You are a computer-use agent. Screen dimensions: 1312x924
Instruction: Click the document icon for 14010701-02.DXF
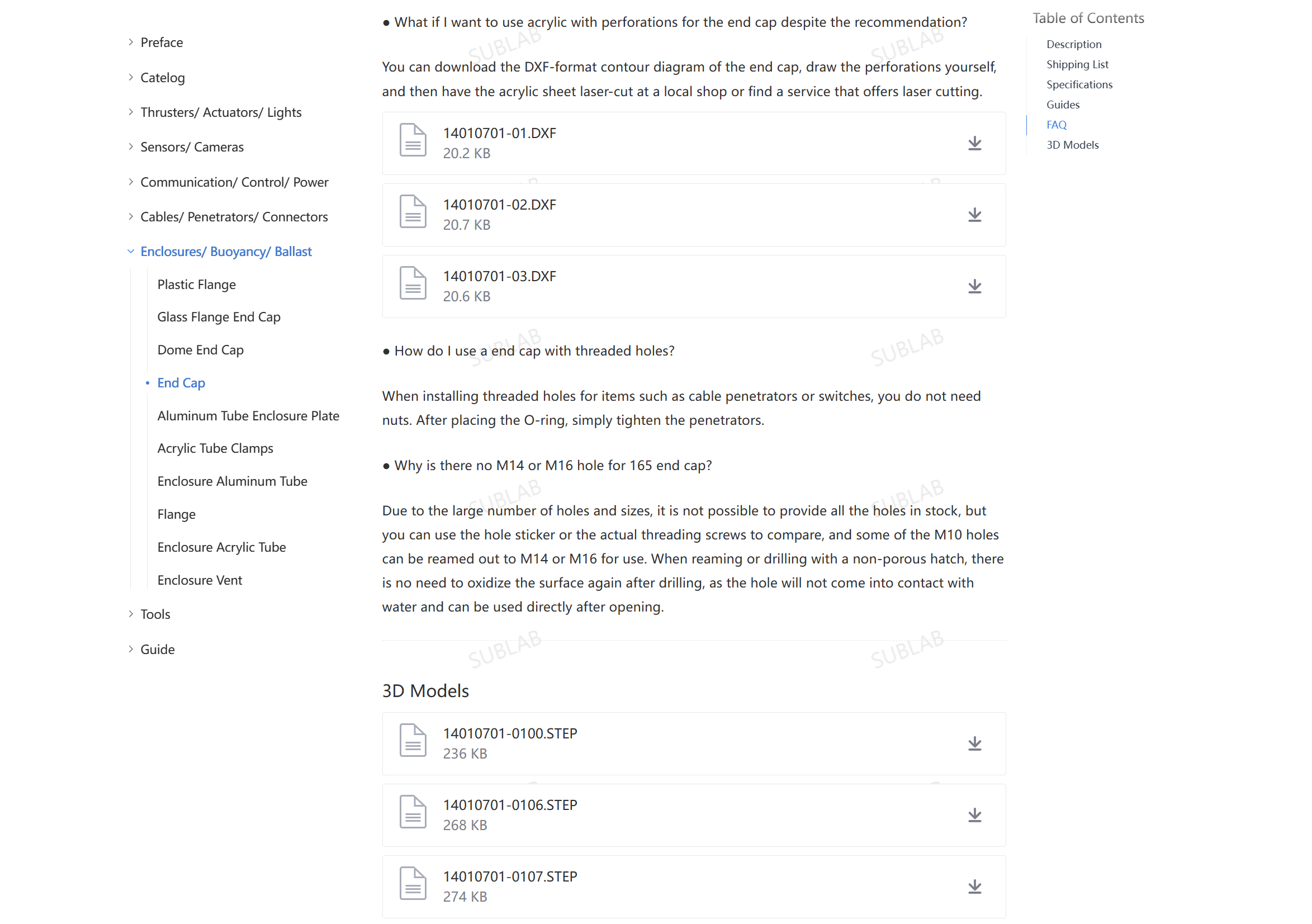[x=413, y=211]
